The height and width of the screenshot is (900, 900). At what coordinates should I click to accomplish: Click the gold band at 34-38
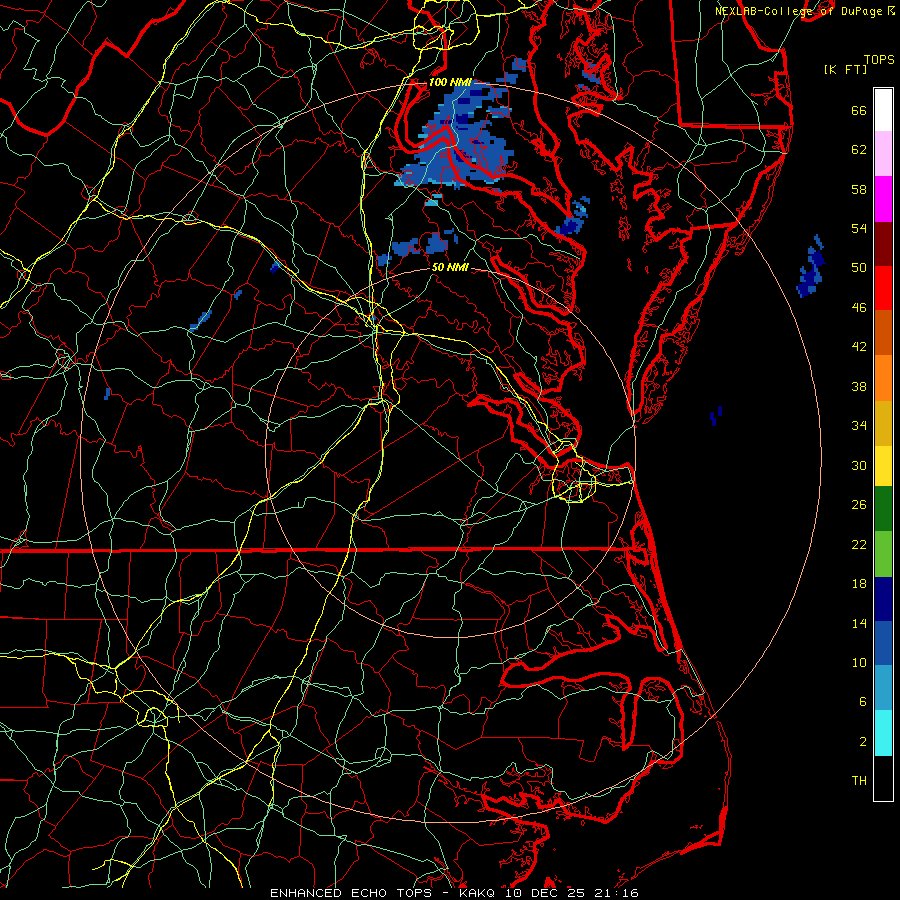pyautogui.click(x=883, y=424)
